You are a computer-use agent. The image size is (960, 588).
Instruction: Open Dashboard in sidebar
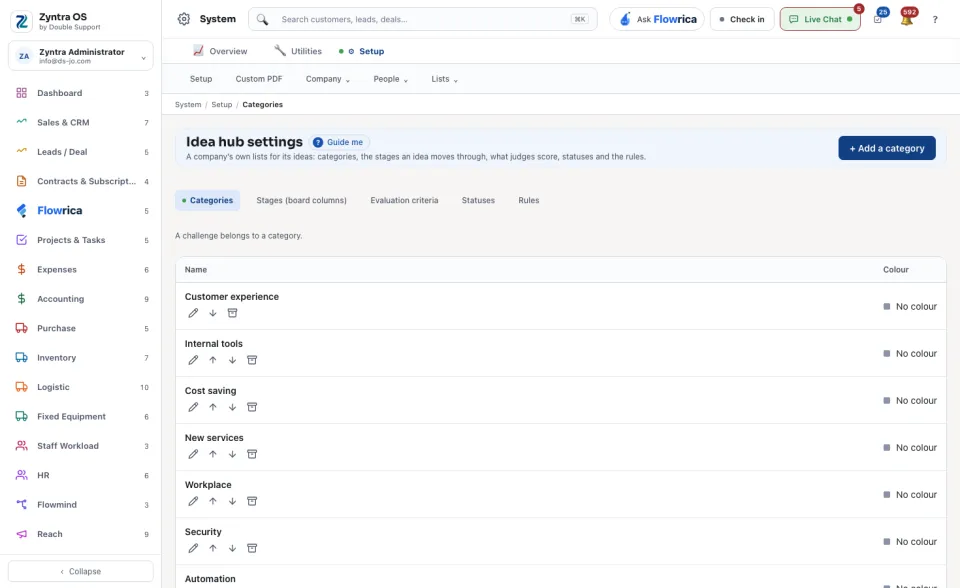click(81, 93)
